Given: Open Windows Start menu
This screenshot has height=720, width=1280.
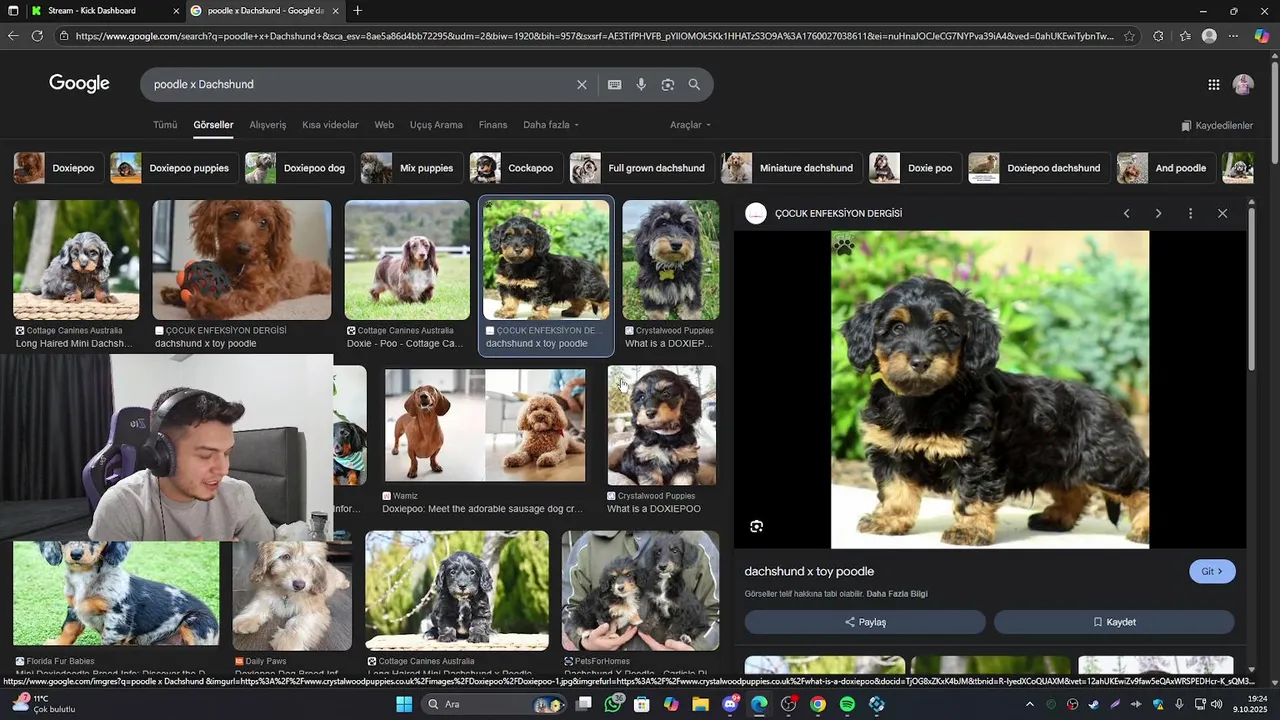Looking at the screenshot, I should point(404,704).
